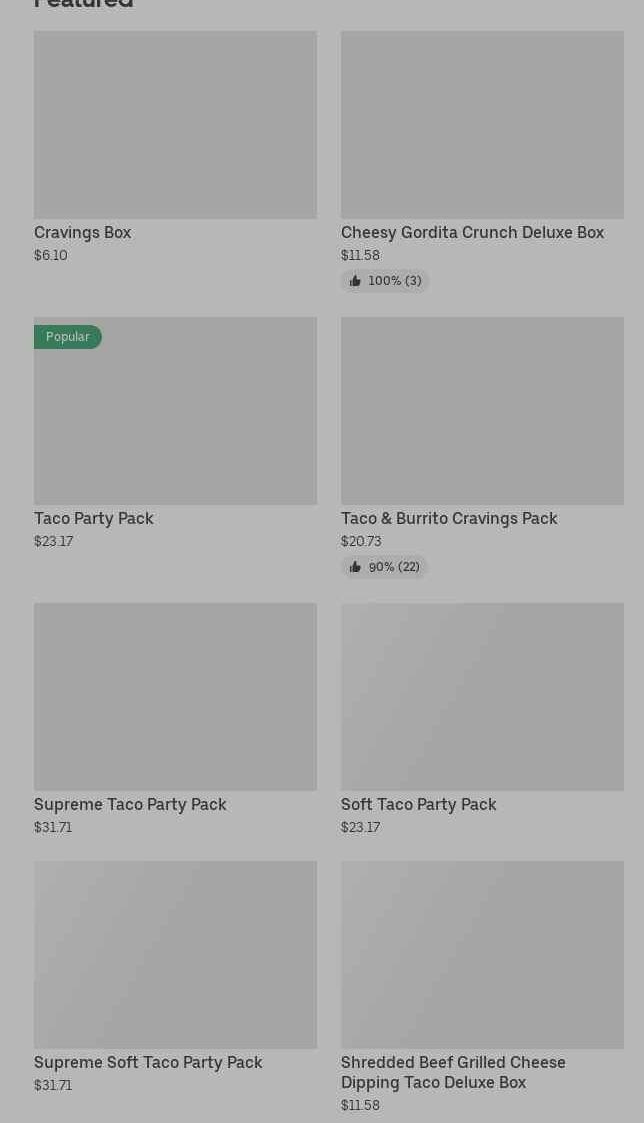This screenshot has height=1123, width=644.
Task: Select Supreme Soft Taco Party Pack title
Action: 148,1062
